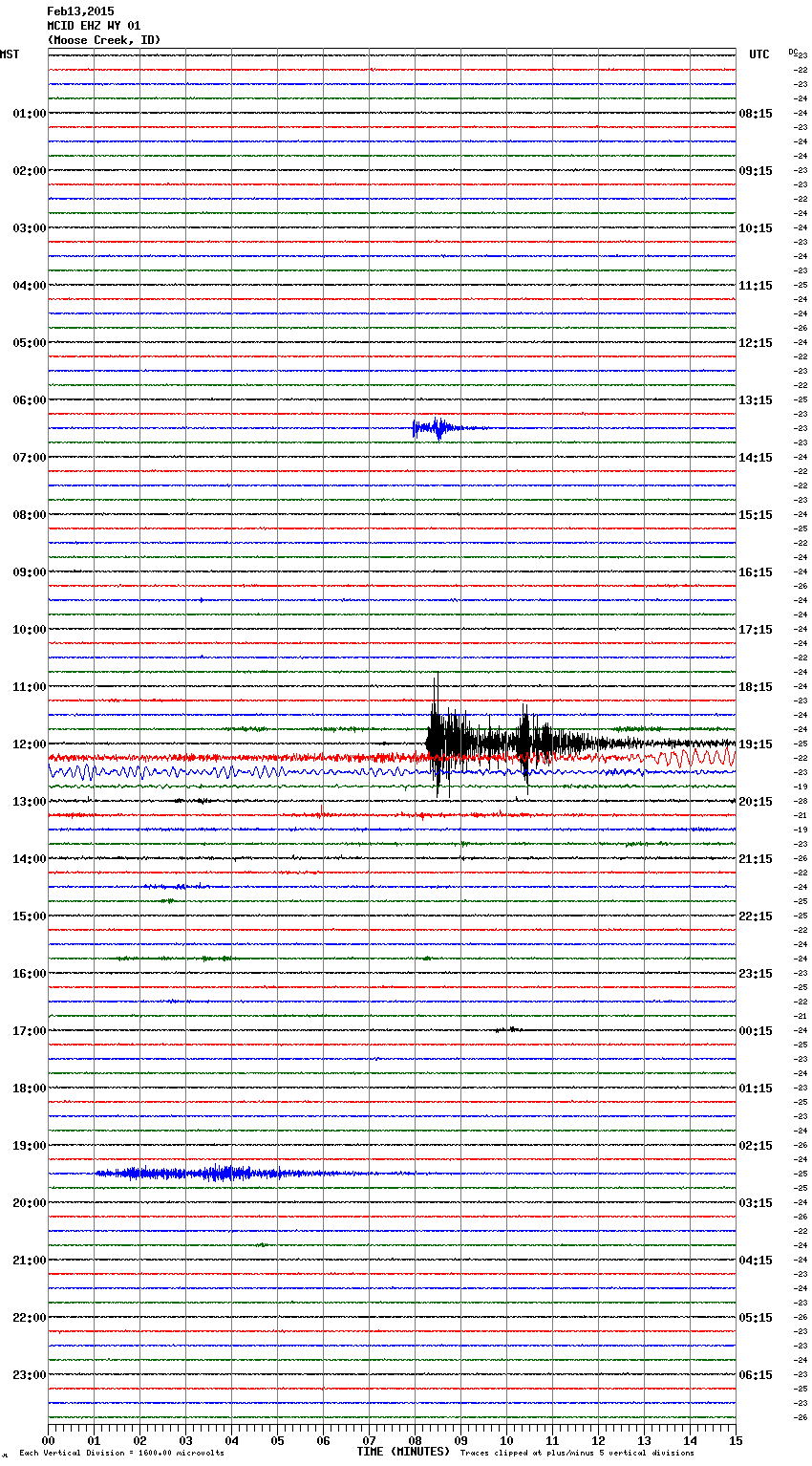Select the 07:00 MST hour label

coord(30,458)
